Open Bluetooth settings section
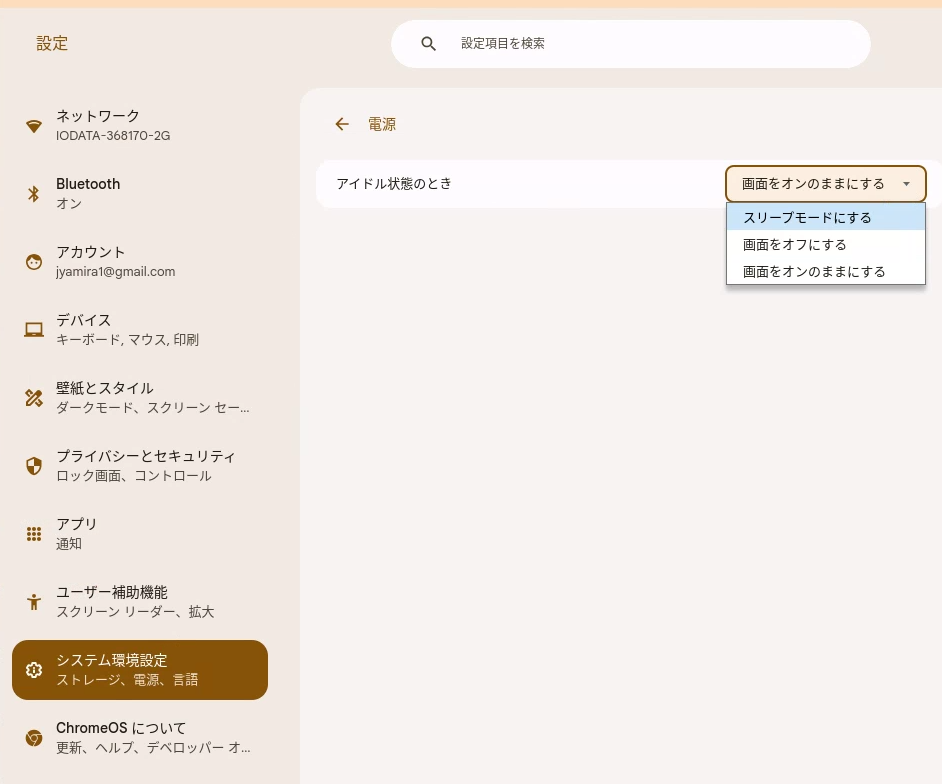The width and height of the screenshot is (942, 784). point(139,193)
